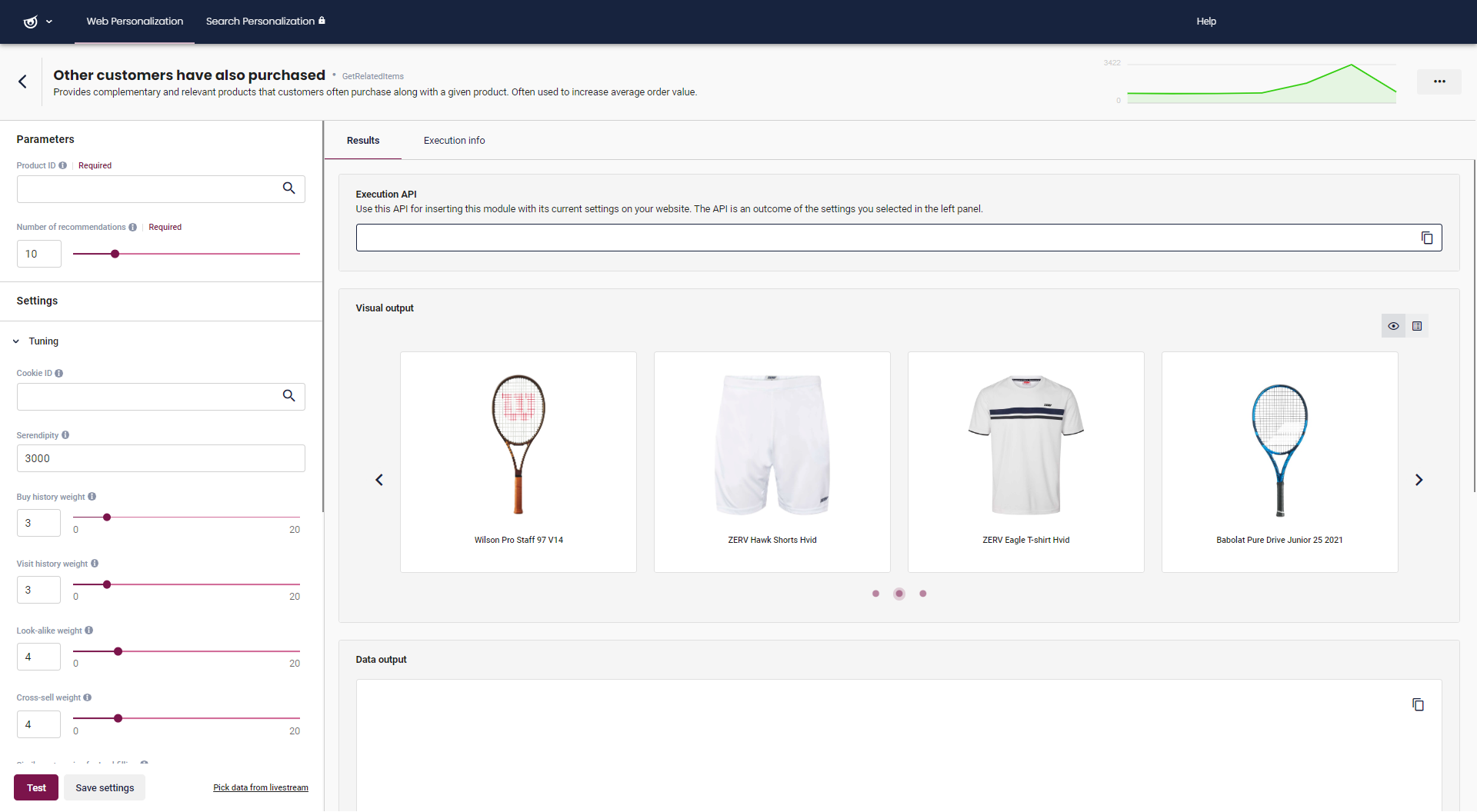Click the Serendipity value field
This screenshot has height=812, width=1477.
[x=161, y=458]
